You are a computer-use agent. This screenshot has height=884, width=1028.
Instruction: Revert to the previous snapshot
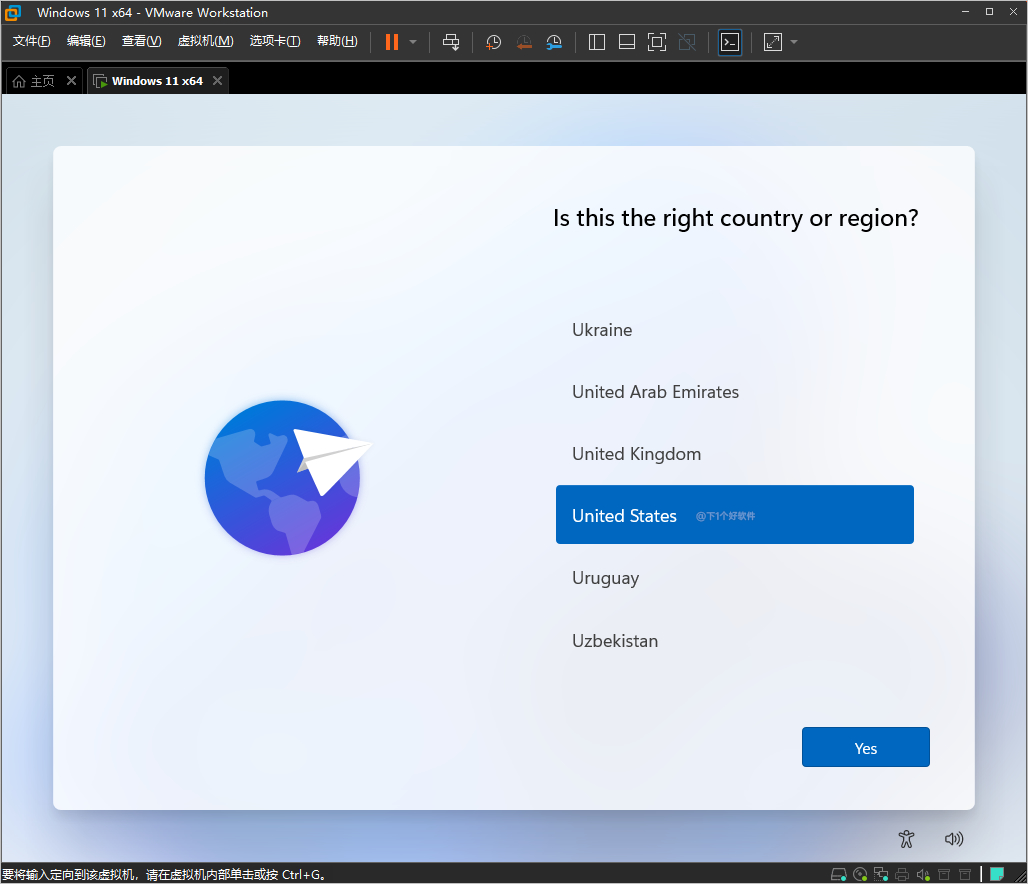(x=524, y=42)
